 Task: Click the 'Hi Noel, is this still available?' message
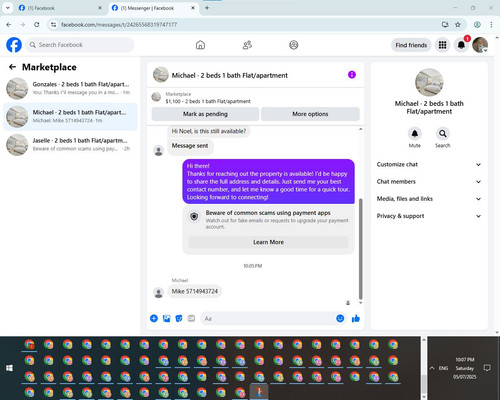coord(209,131)
